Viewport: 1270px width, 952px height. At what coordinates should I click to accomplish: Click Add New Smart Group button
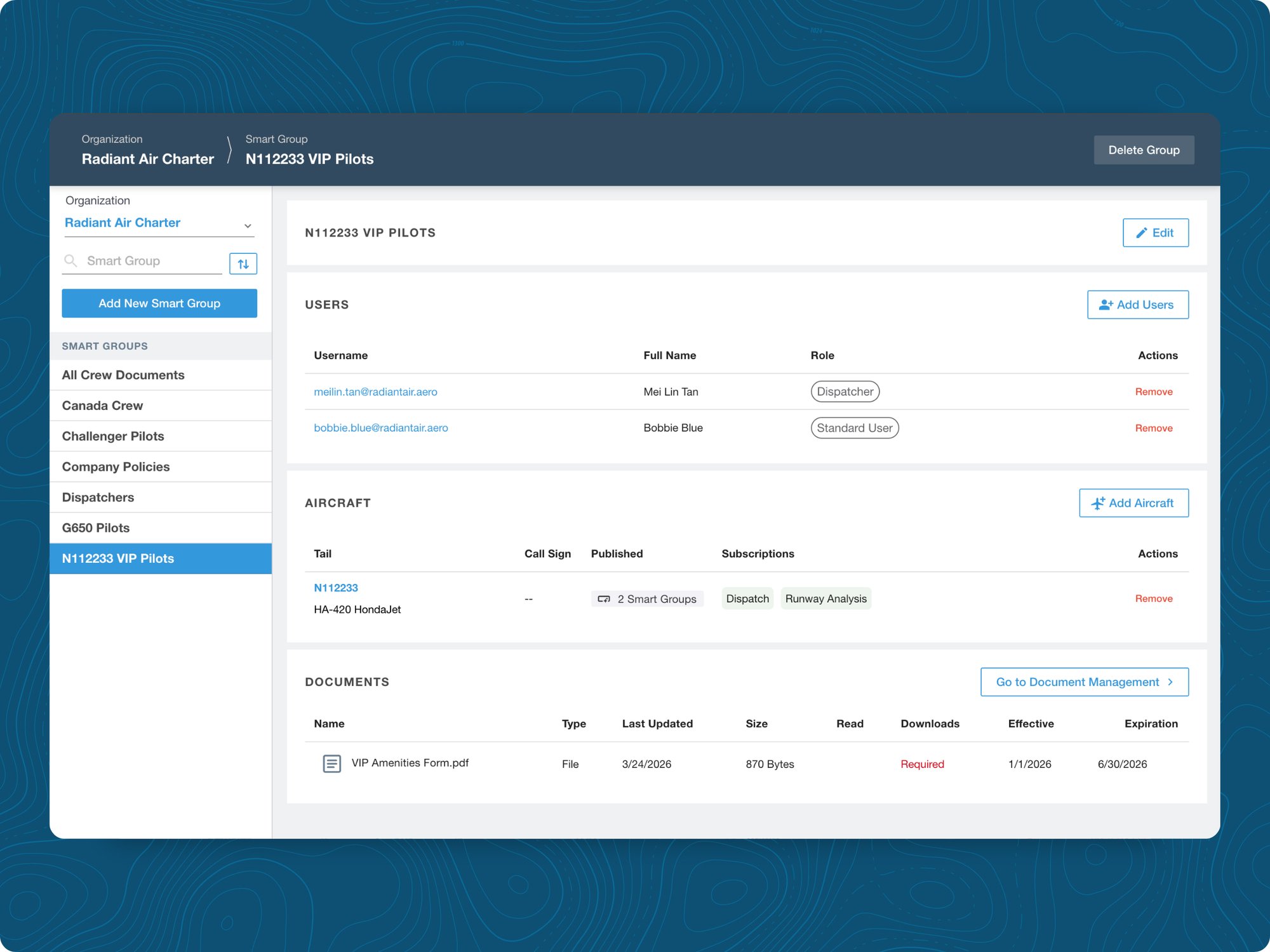(159, 303)
